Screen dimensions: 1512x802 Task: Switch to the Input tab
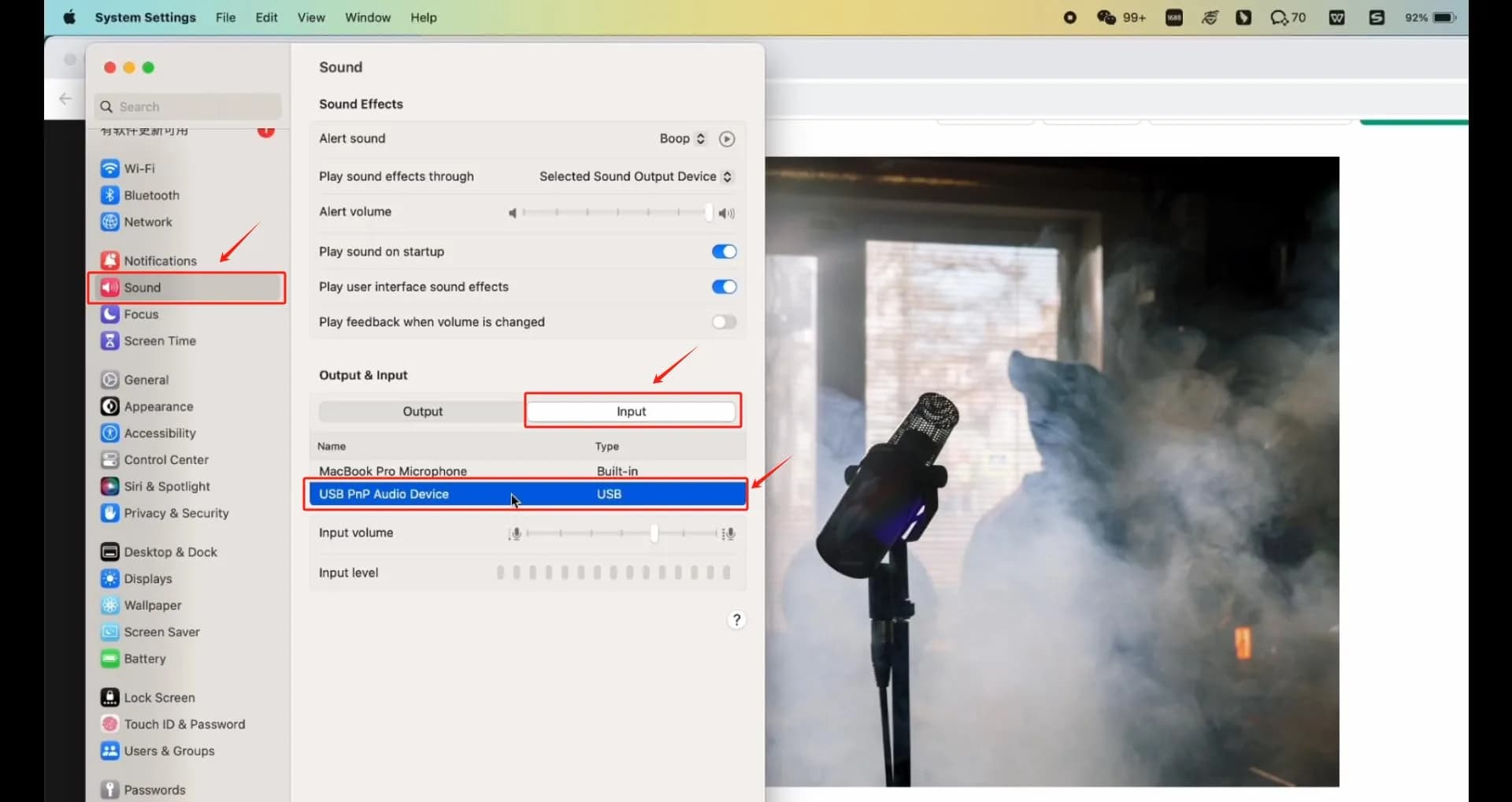pyautogui.click(x=632, y=411)
